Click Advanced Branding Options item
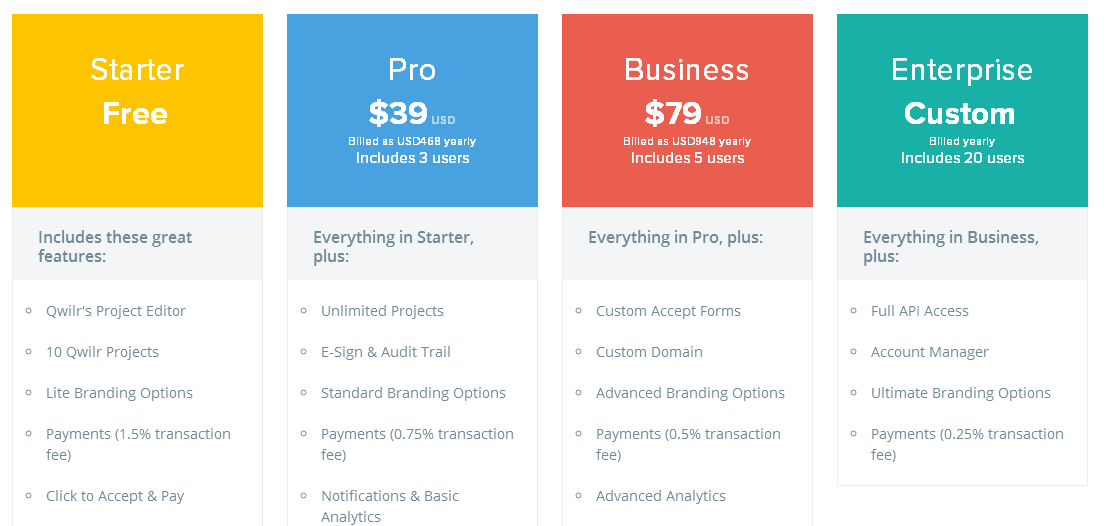 click(690, 393)
